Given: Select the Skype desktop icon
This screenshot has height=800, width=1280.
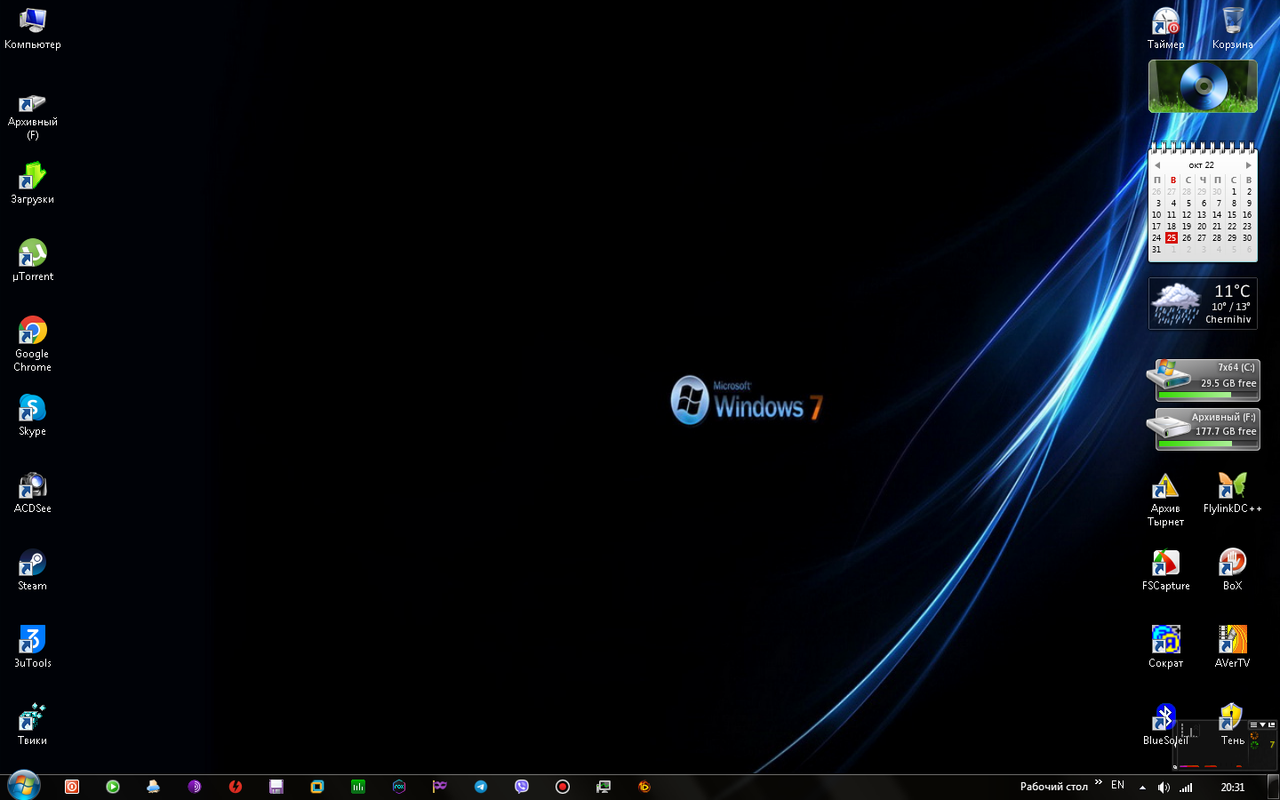Looking at the screenshot, I should point(32,415).
